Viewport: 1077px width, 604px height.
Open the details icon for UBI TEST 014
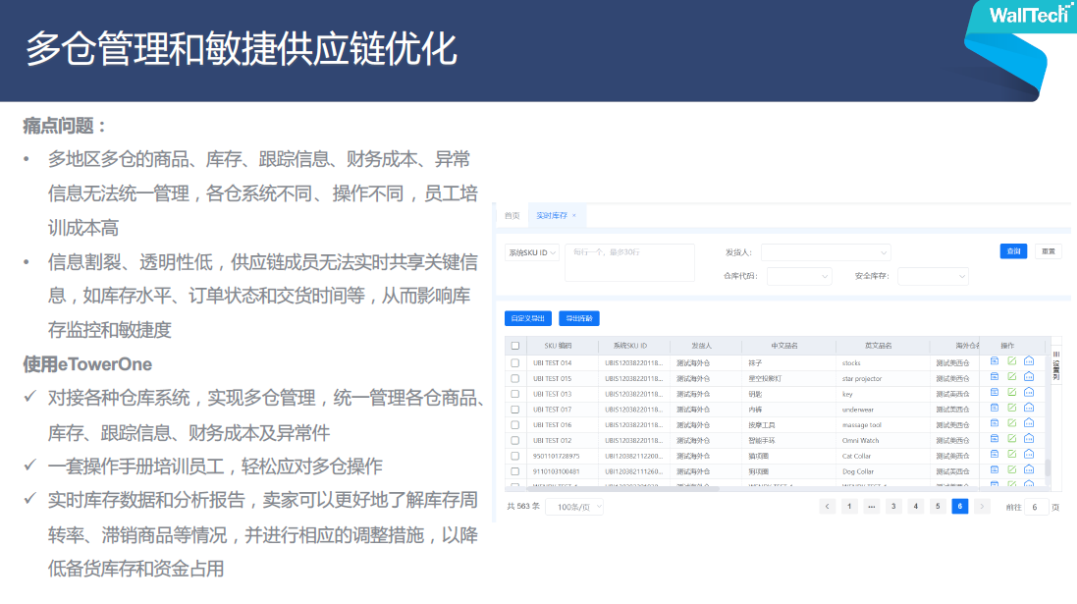994,361
